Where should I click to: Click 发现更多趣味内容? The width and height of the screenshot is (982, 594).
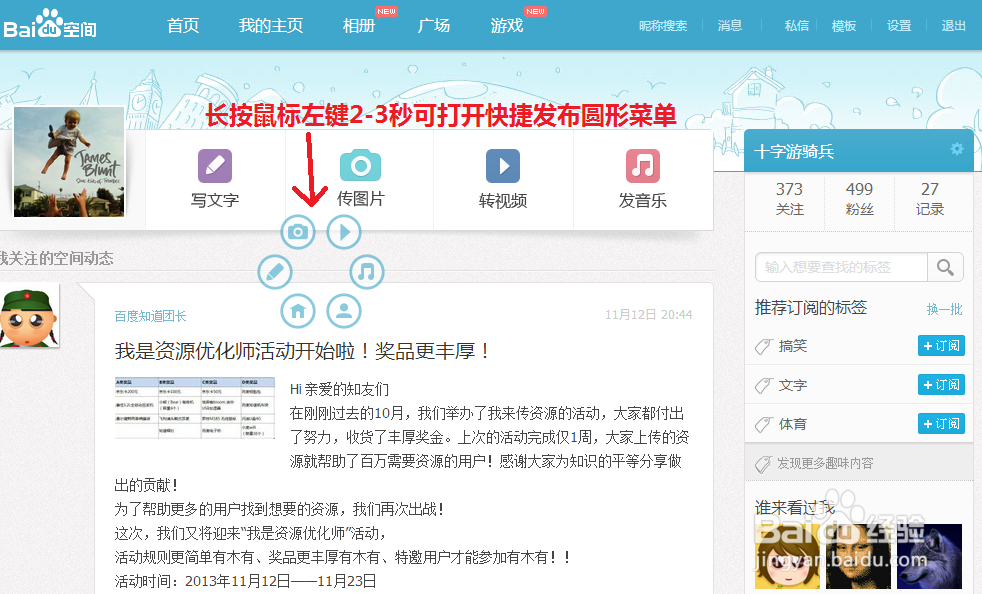coord(825,463)
